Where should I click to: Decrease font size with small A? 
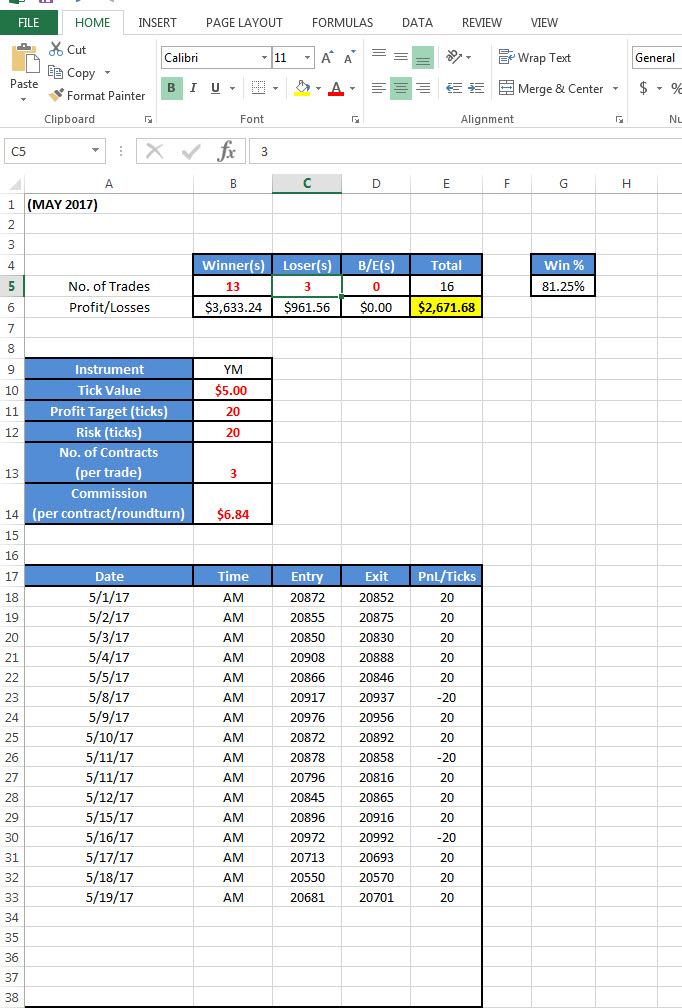(x=349, y=58)
